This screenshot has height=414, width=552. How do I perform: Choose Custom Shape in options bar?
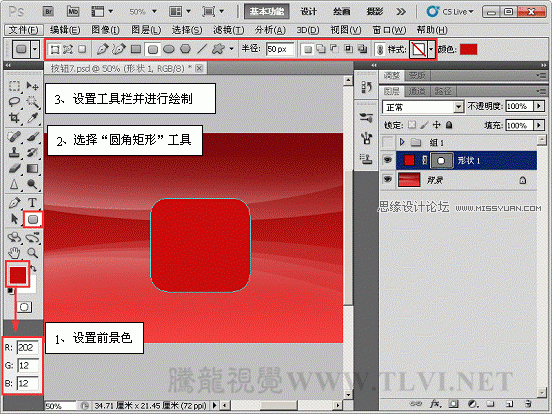(218, 49)
